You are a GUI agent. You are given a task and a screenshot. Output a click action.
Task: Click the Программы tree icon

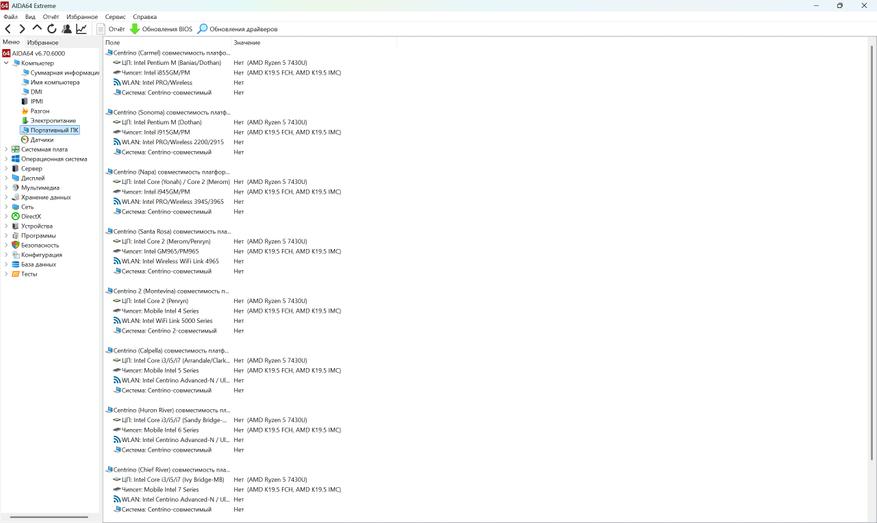(16, 235)
